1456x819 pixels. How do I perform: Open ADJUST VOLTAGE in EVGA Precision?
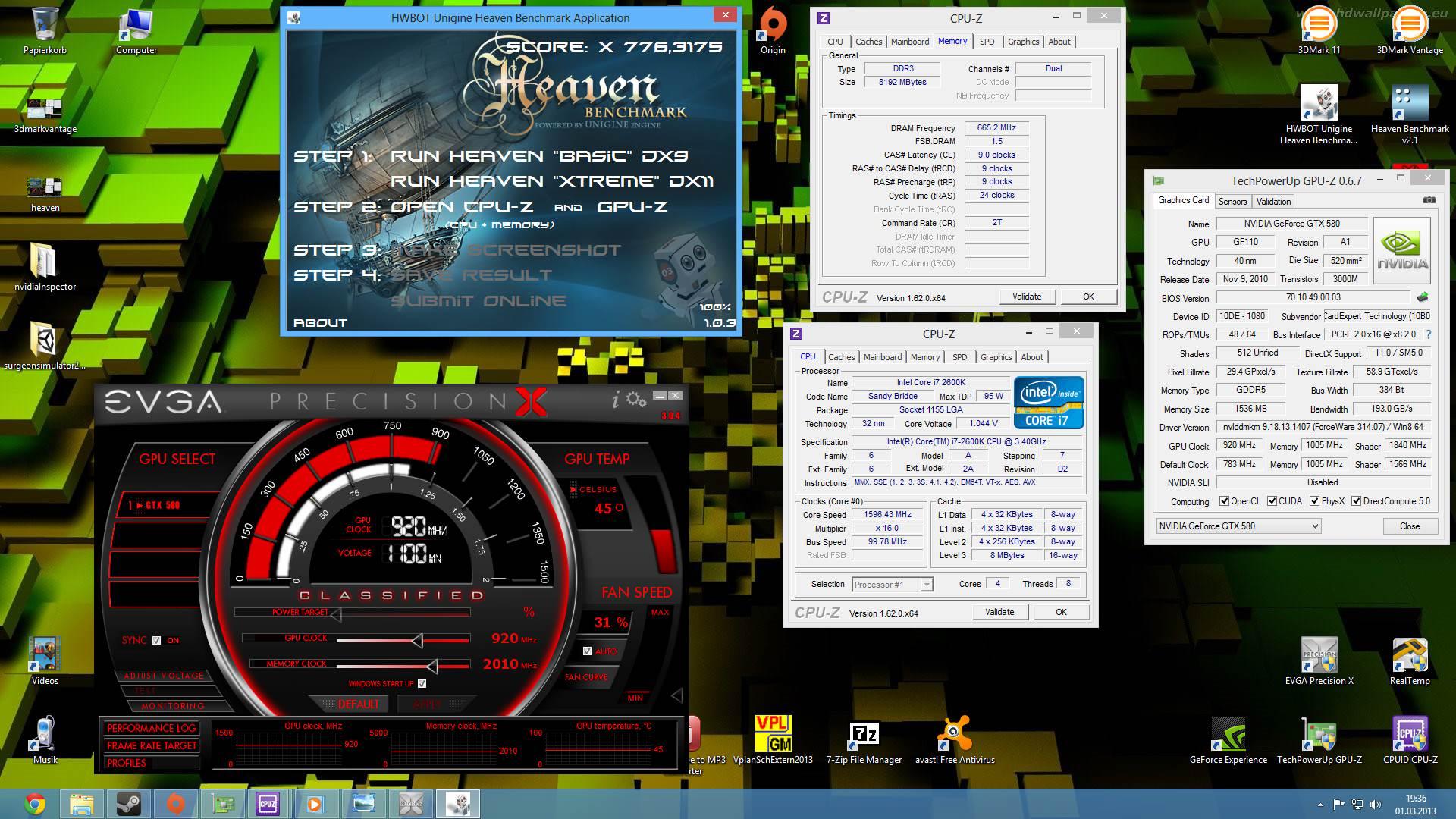164,676
